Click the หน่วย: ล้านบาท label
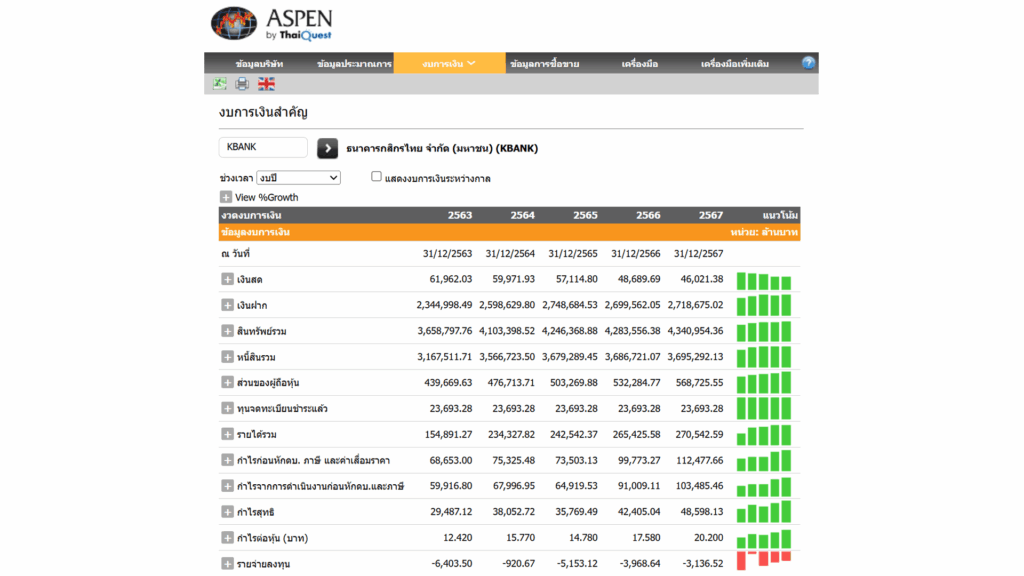Image resolution: width=1024 pixels, height=576 pixels. pos(764,232)
